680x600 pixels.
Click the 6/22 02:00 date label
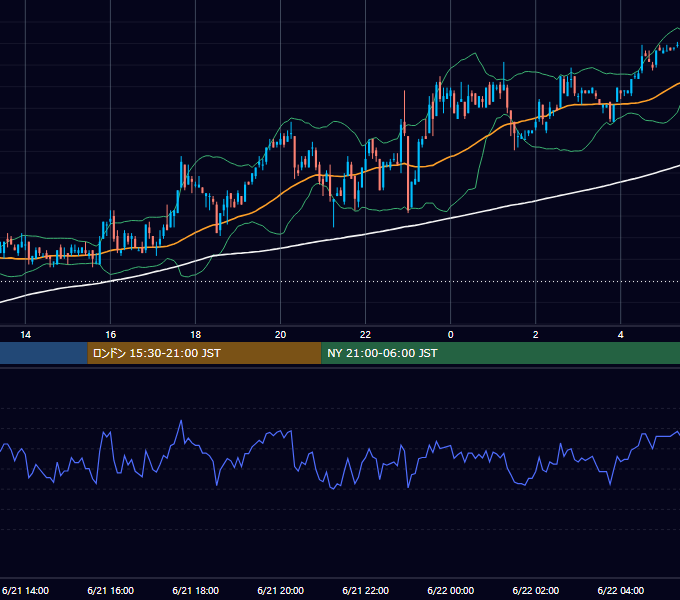536,590
